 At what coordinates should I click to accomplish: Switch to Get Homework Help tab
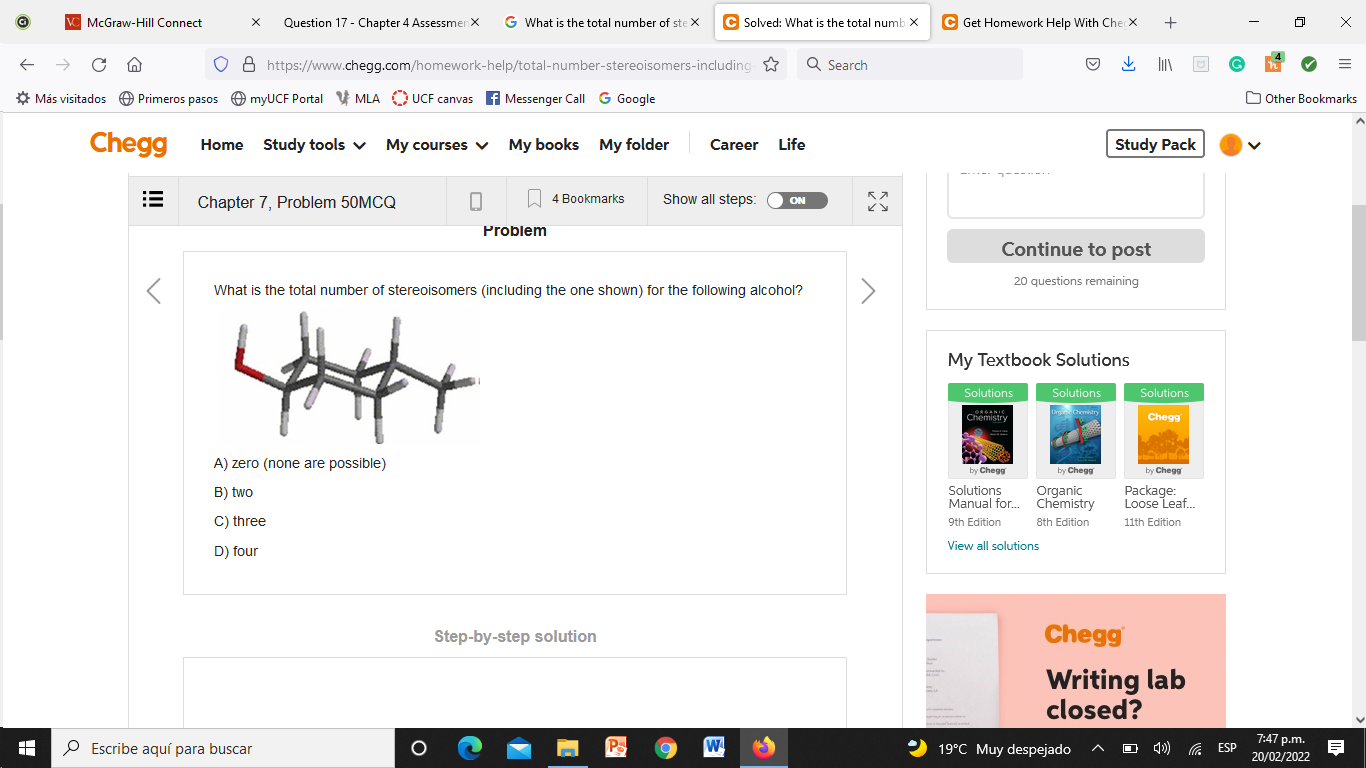[x=1040, y=22]
